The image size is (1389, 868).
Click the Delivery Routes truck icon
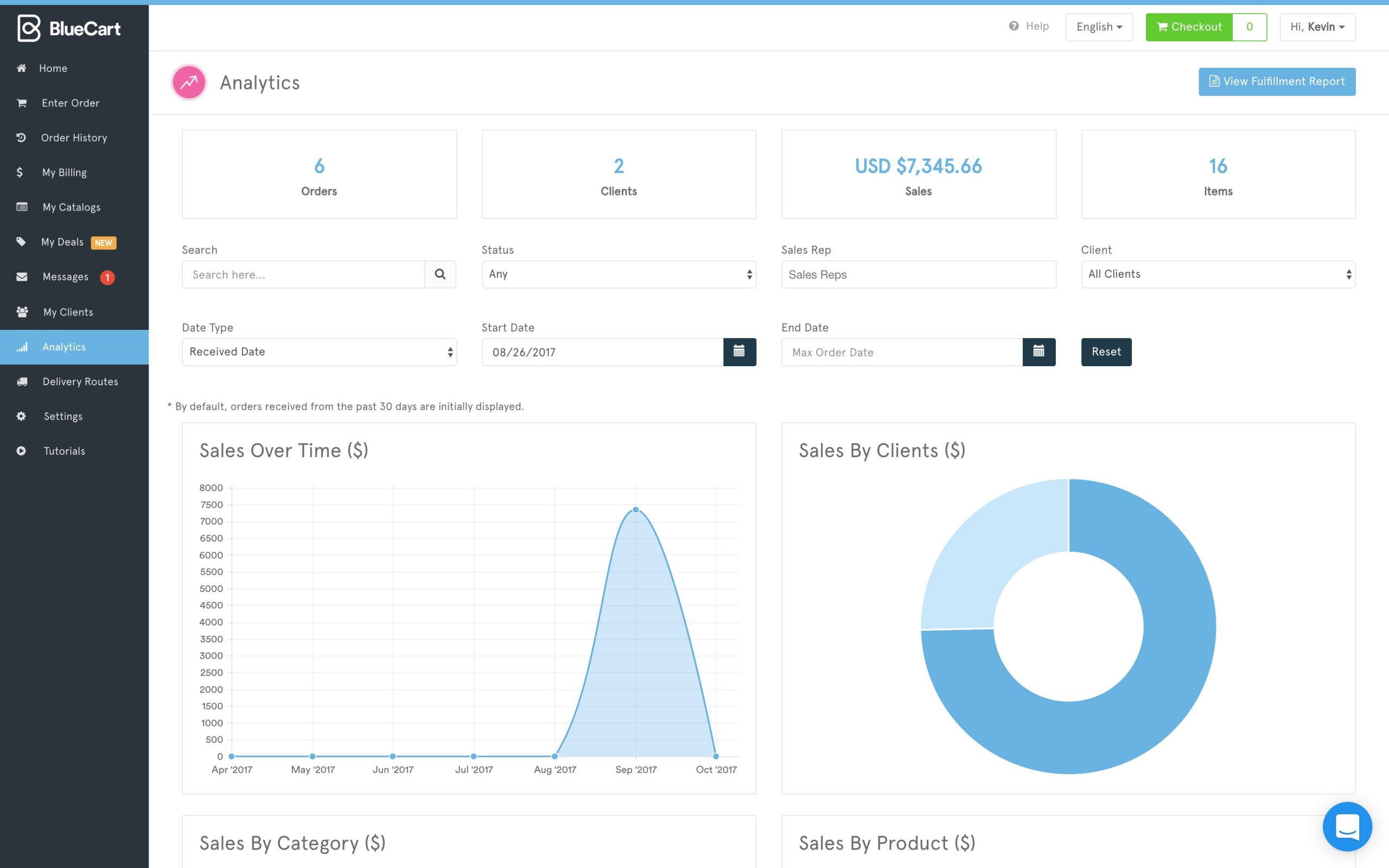[x=21, y=381]
